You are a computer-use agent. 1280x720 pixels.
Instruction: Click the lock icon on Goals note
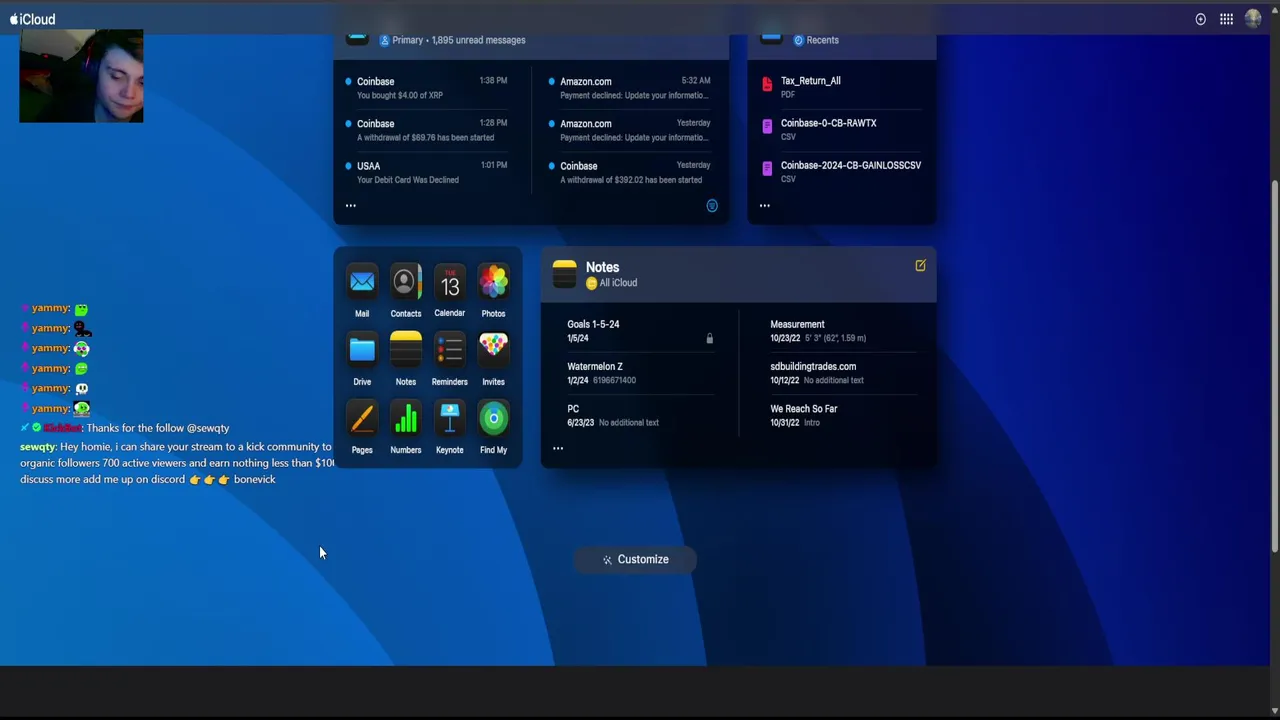point(709,338)
